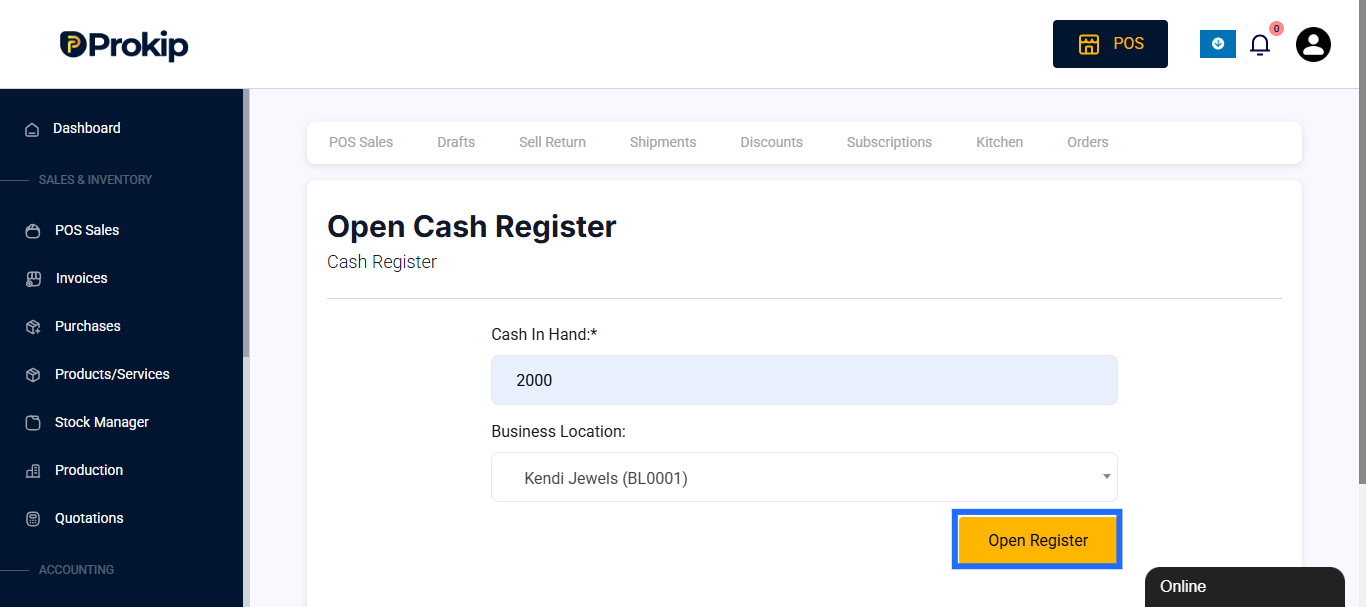Screen dimensions: 1366x607
Task: Click the Prokip logo
Action: [123, 44]
